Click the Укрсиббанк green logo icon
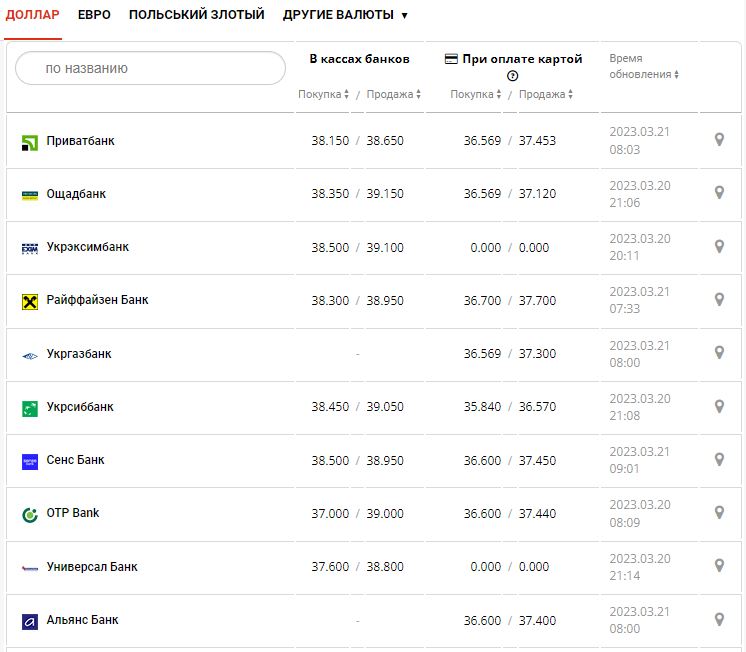This screenshot has height=652, width=746. pyautogui.click(x=29, y=408)
